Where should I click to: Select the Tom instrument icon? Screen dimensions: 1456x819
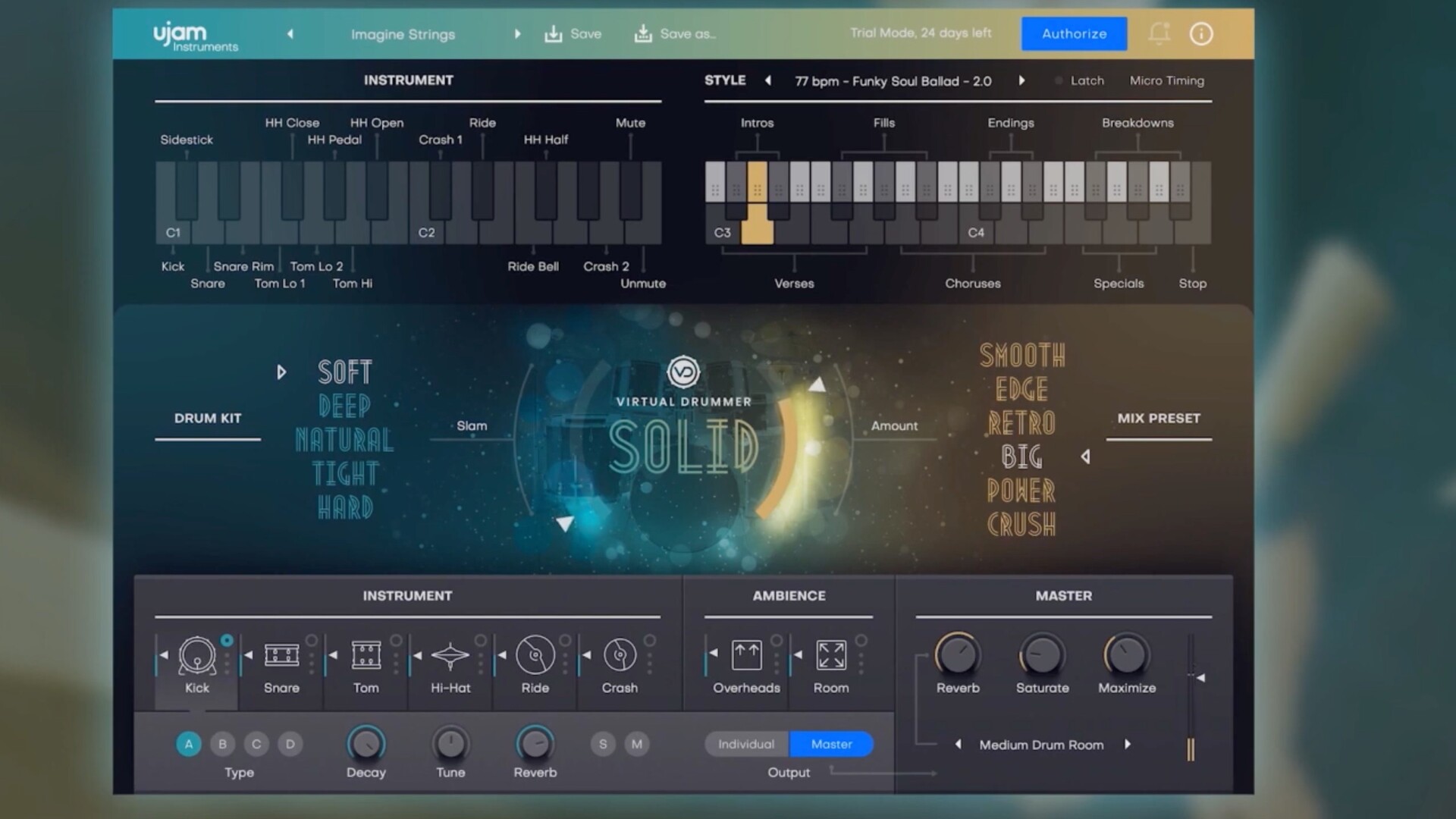366,655
